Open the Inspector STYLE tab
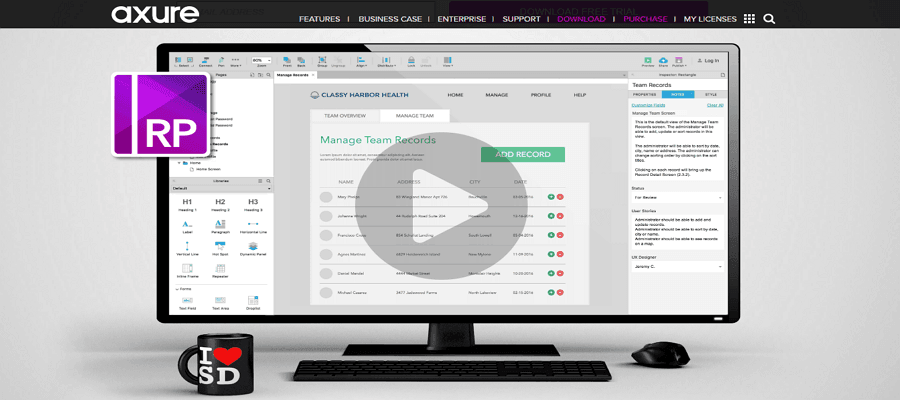900x400 pixels. (711, 94)
